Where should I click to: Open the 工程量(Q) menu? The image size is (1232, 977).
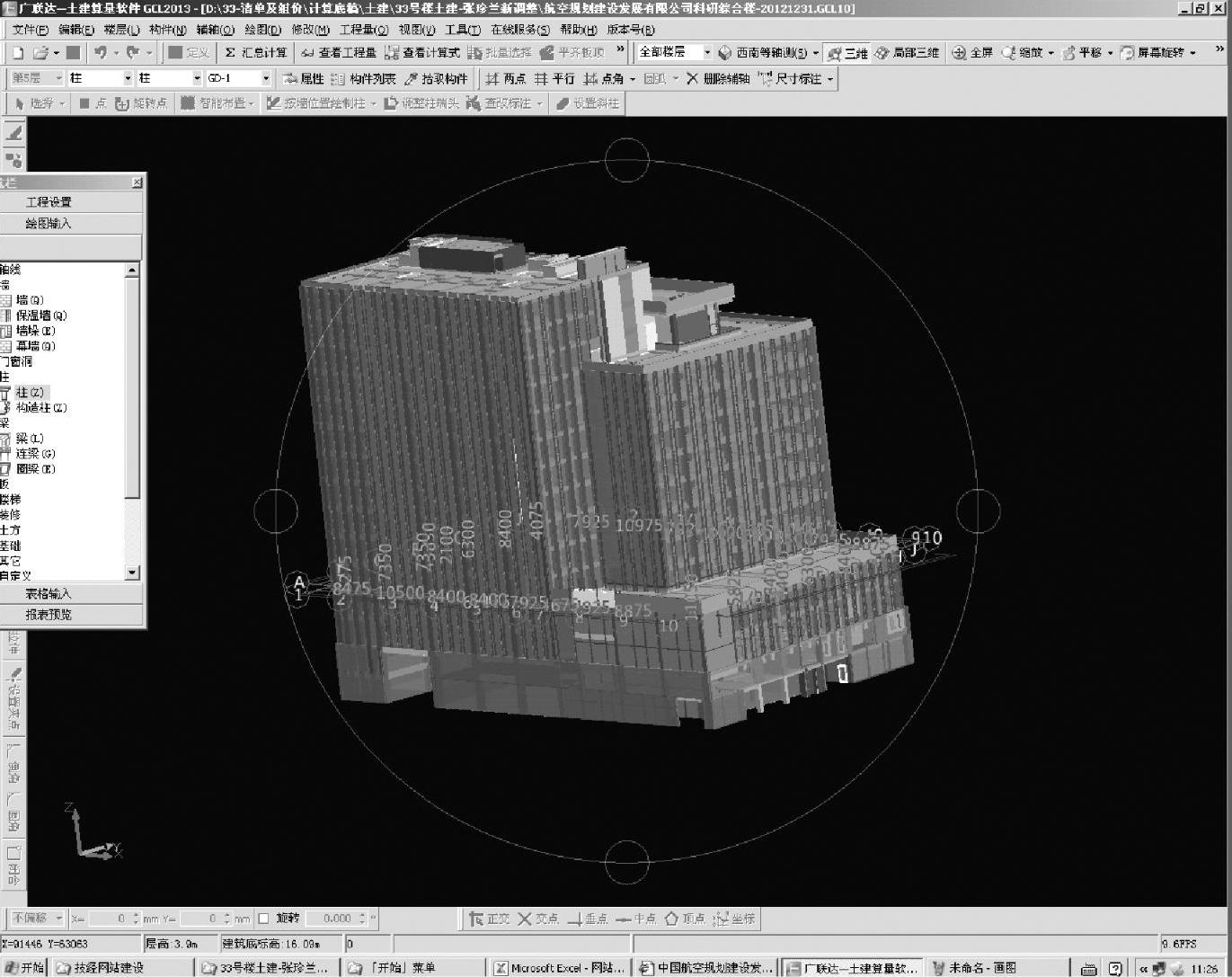[363, 30]
